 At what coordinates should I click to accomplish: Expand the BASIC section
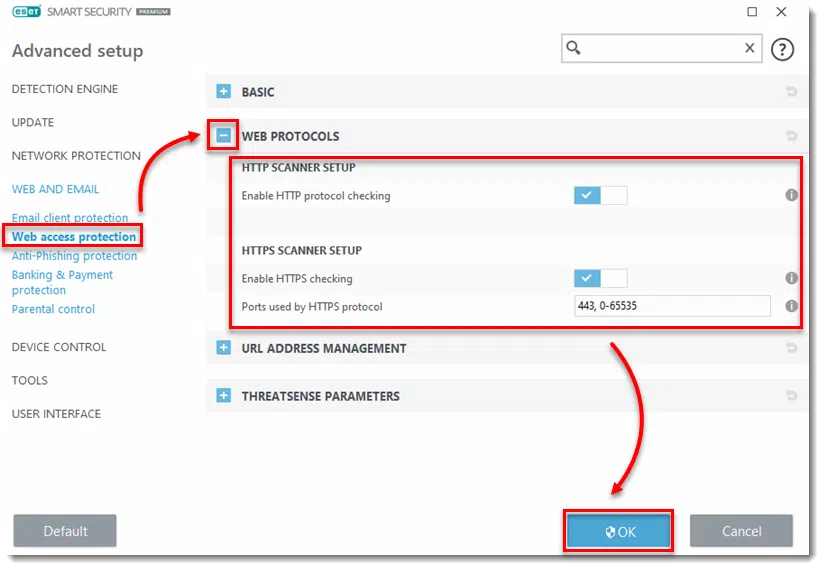coord(223,91)
